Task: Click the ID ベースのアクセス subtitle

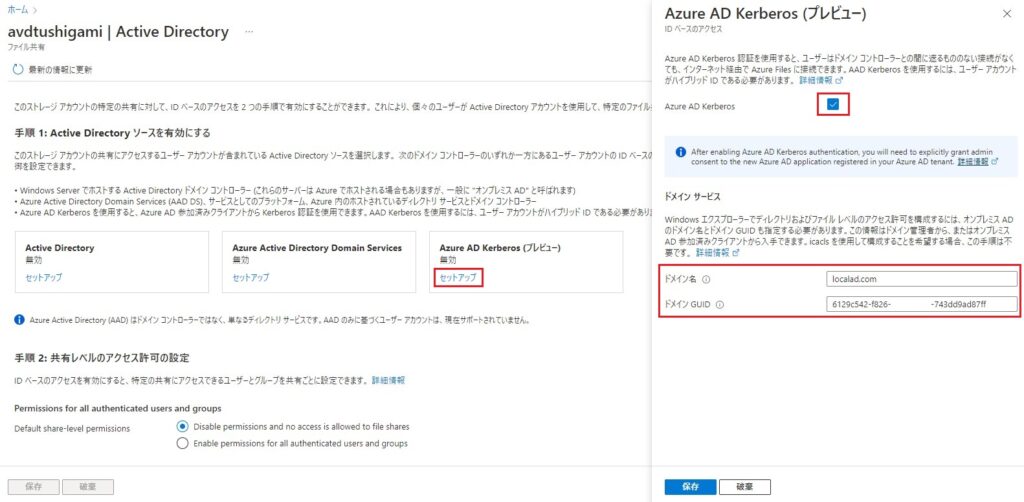Action: click(x=693, y=29)
